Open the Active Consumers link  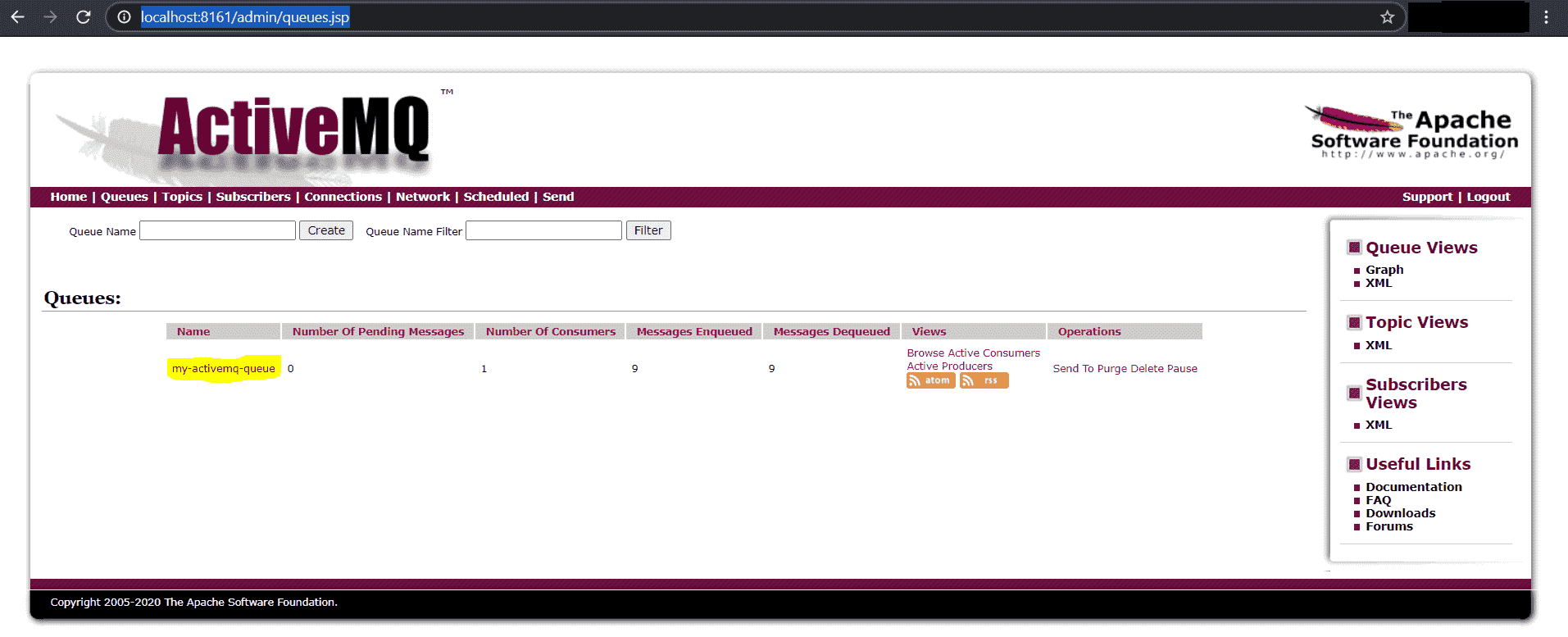click(994, 353)
